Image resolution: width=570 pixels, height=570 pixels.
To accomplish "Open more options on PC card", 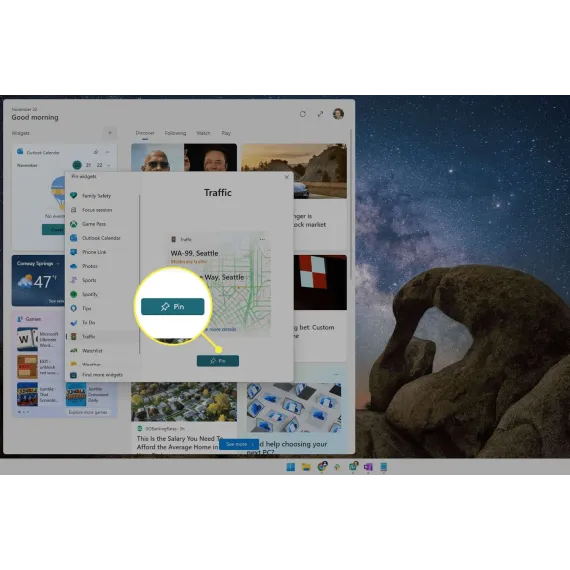I will (336, 374).
